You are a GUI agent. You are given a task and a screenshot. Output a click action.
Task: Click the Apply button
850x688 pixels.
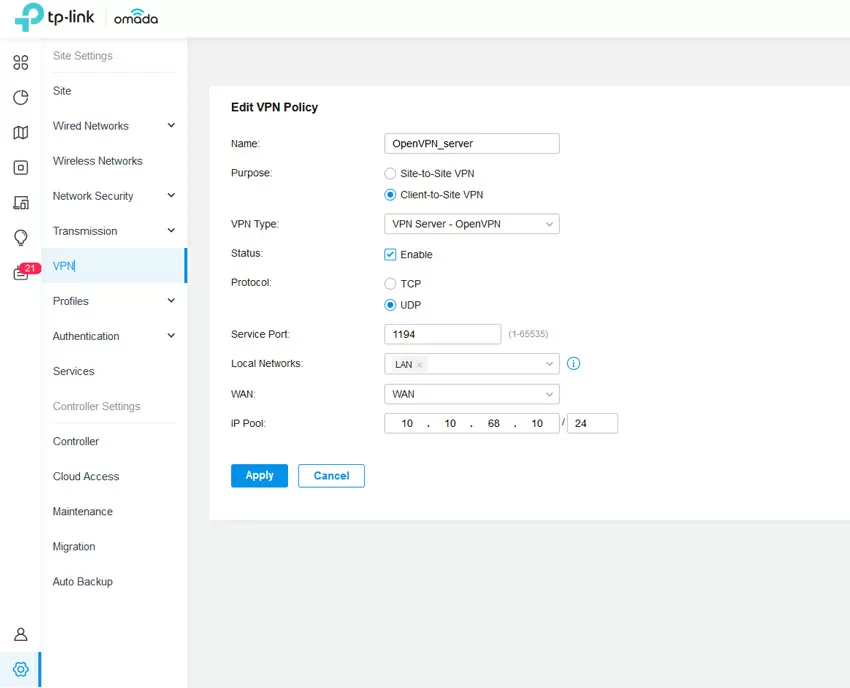click(x=259, y=476)
